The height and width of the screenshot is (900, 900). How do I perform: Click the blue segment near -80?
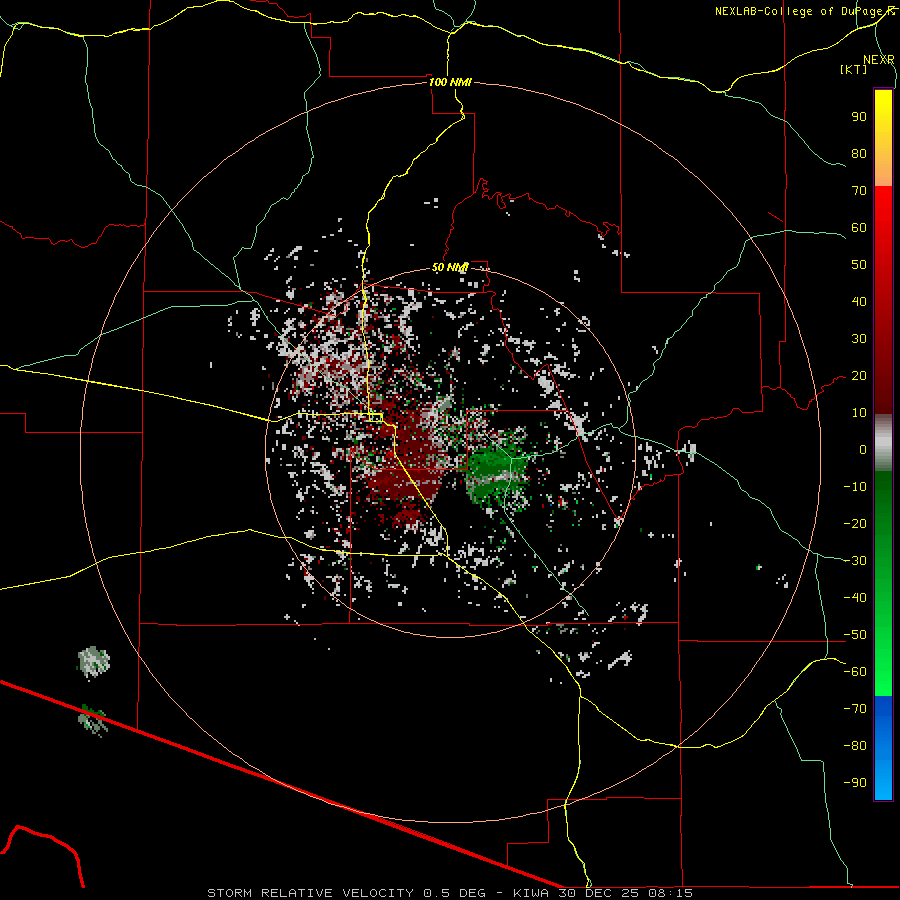tap(883, 746)
